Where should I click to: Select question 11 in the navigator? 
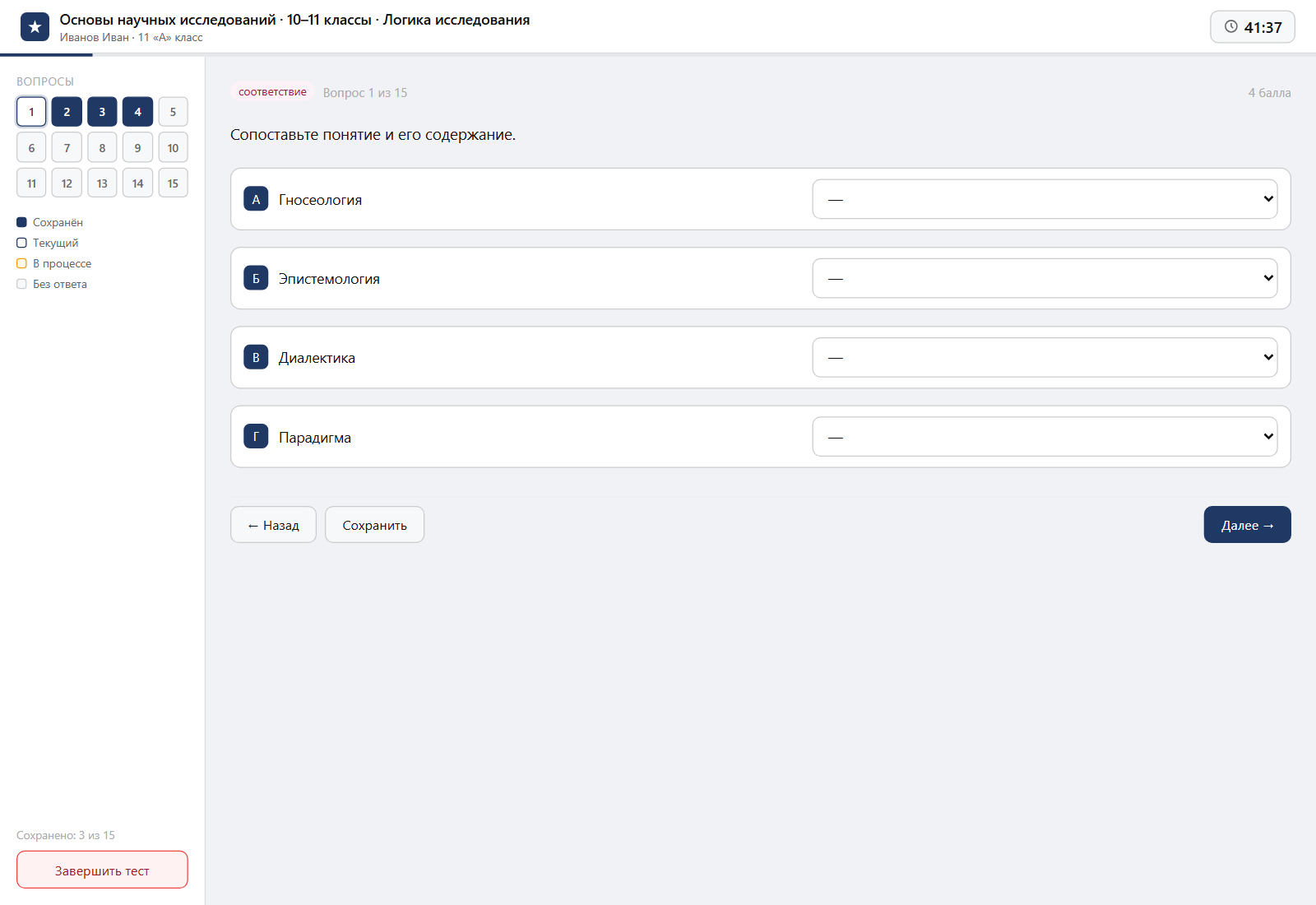coord(31,183)
